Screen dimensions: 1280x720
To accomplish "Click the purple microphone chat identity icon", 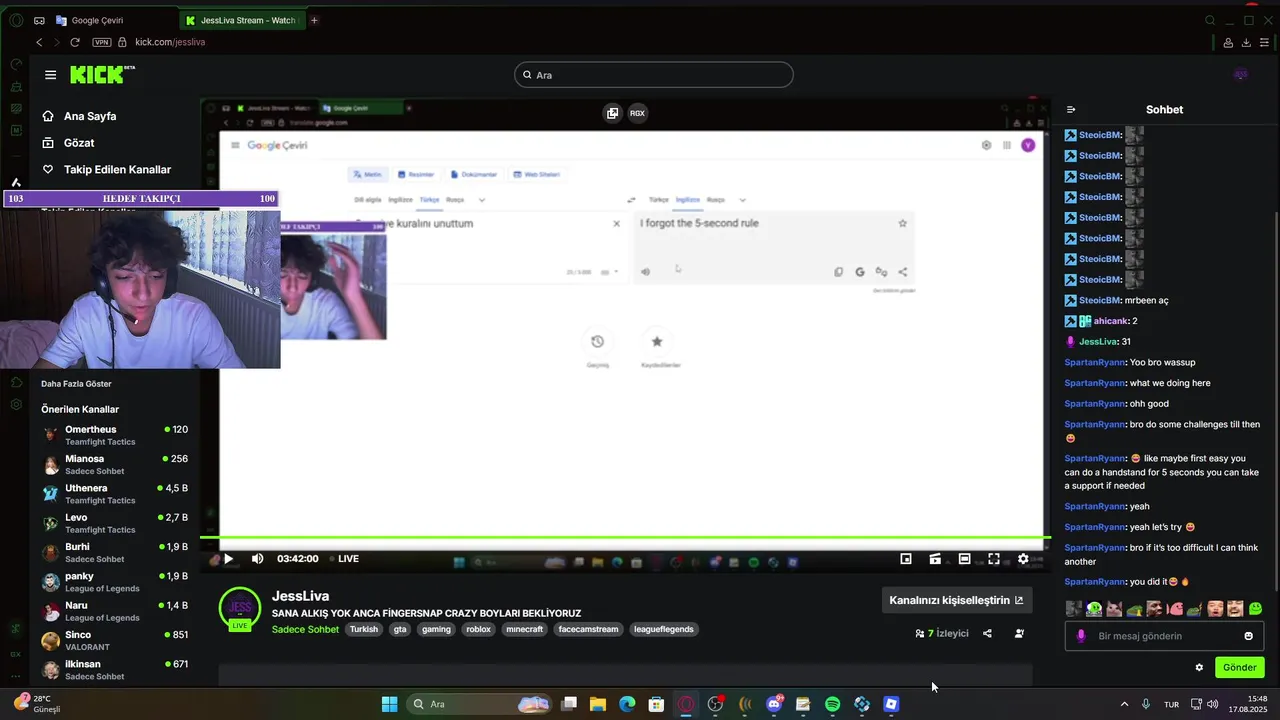I will (1081, 636).
